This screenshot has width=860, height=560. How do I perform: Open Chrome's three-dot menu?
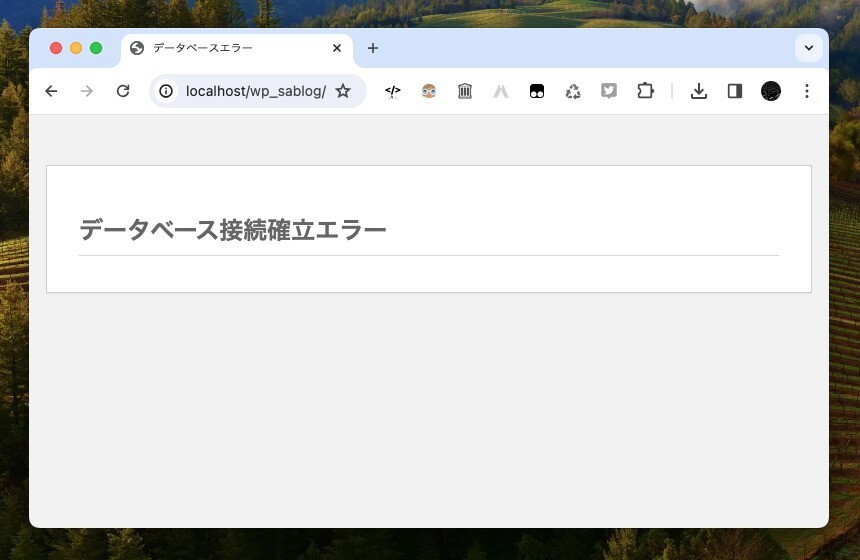(x=807, y=91)
